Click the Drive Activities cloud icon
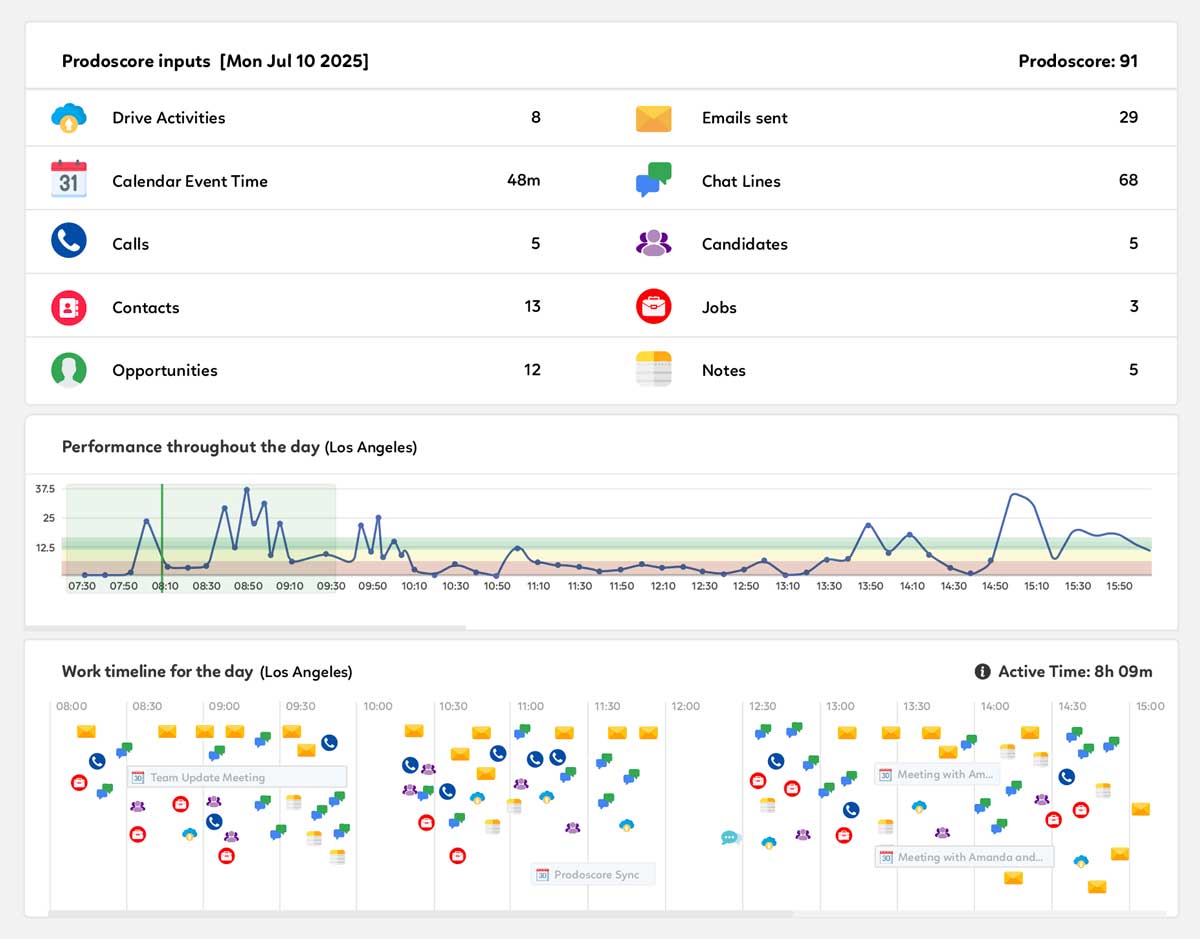This screenshot has height=939, width=1200. 68,117
